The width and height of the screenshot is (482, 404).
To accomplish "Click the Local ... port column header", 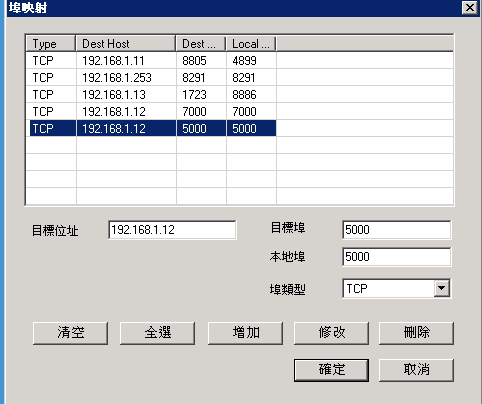I will pyautogui.click(x=251, y=44).
